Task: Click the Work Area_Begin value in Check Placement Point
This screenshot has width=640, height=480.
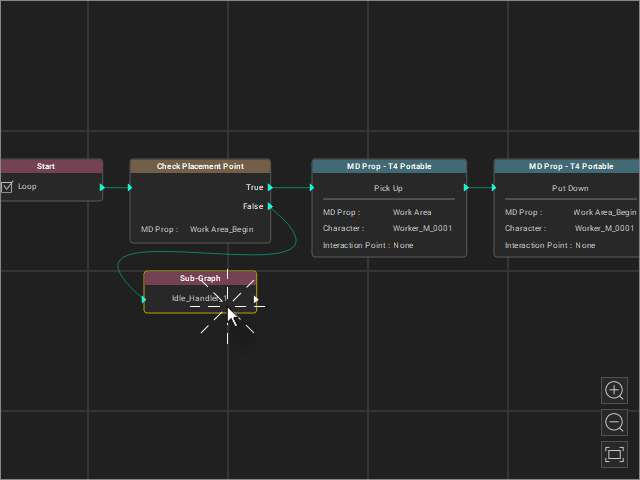Action: click(222, 229)
